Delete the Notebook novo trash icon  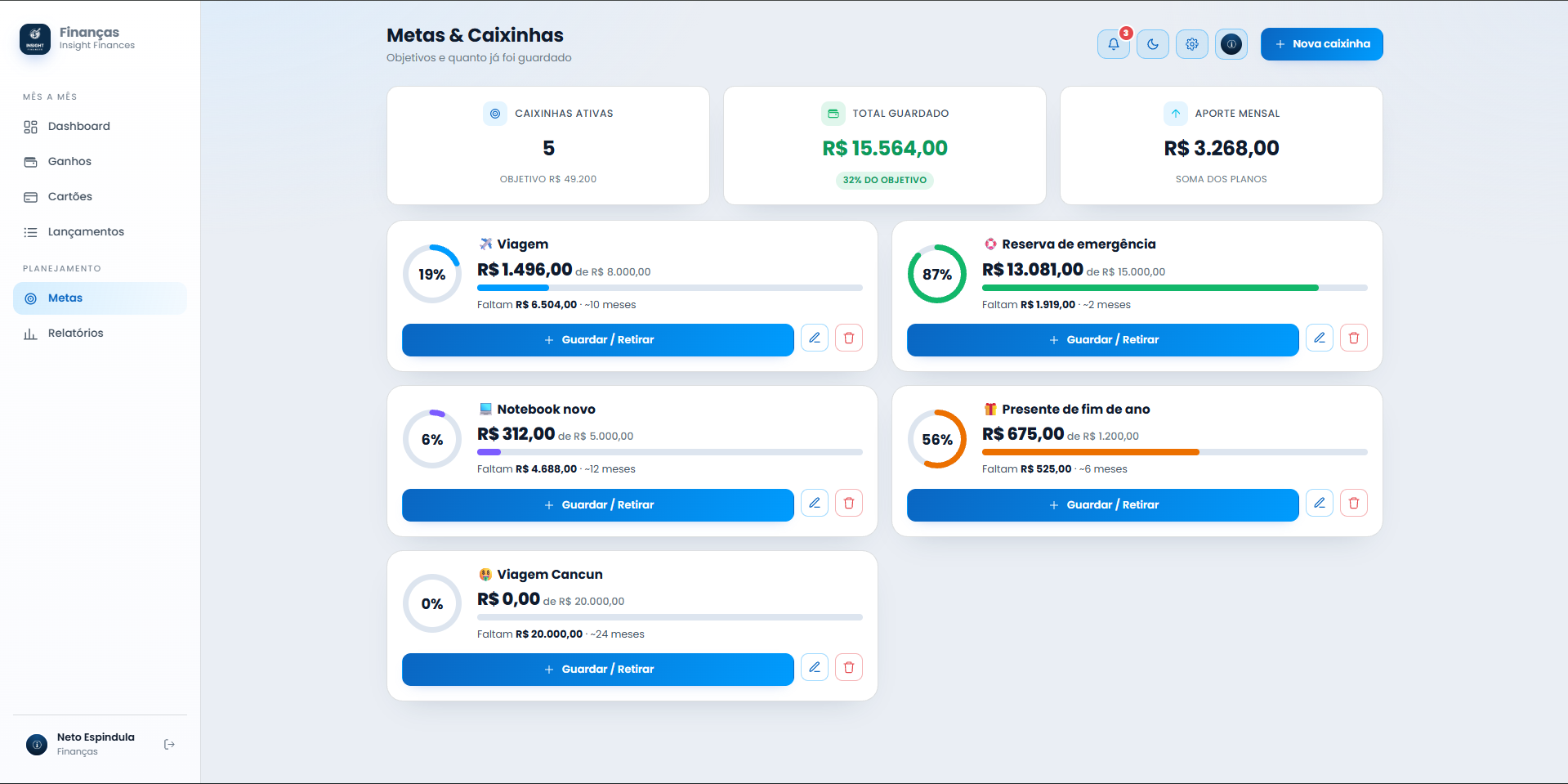[849, 503]
